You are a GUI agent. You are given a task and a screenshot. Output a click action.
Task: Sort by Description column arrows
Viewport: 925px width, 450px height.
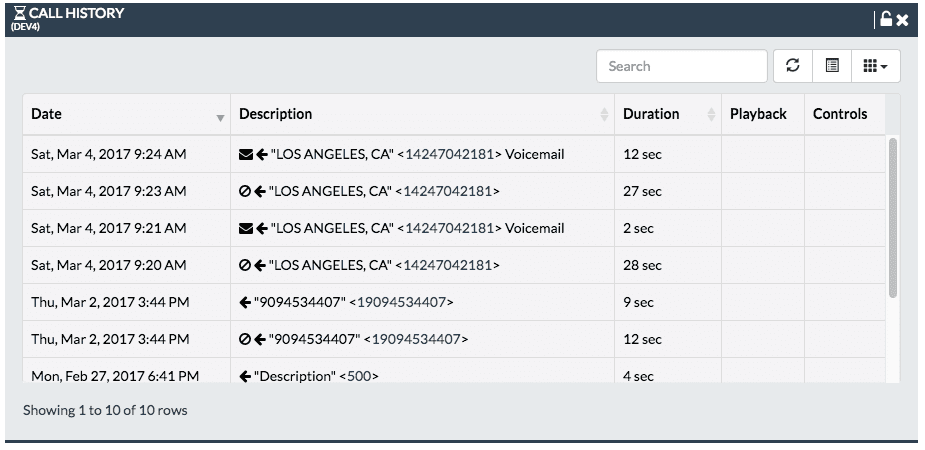click(x=604, y=114)
